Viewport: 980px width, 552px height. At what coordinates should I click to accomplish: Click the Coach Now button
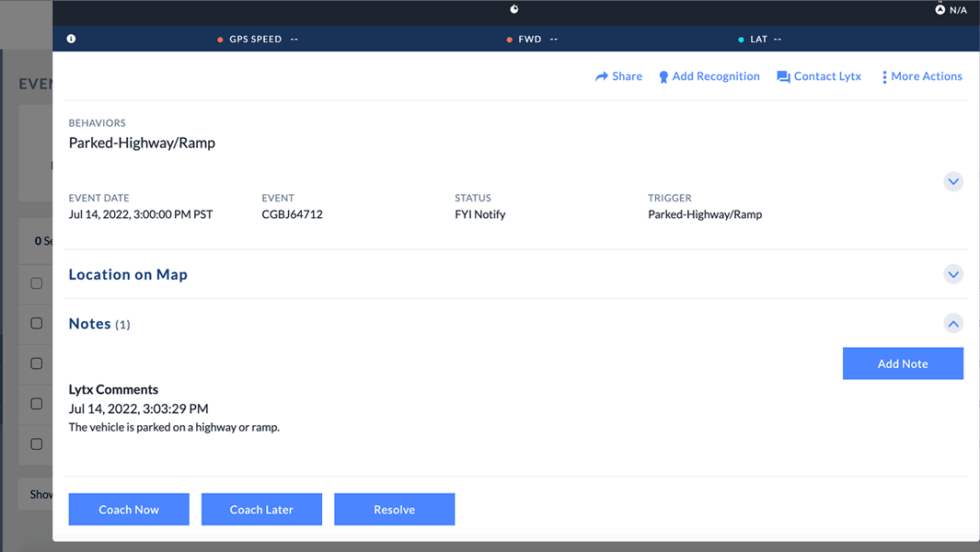[128, 509]
